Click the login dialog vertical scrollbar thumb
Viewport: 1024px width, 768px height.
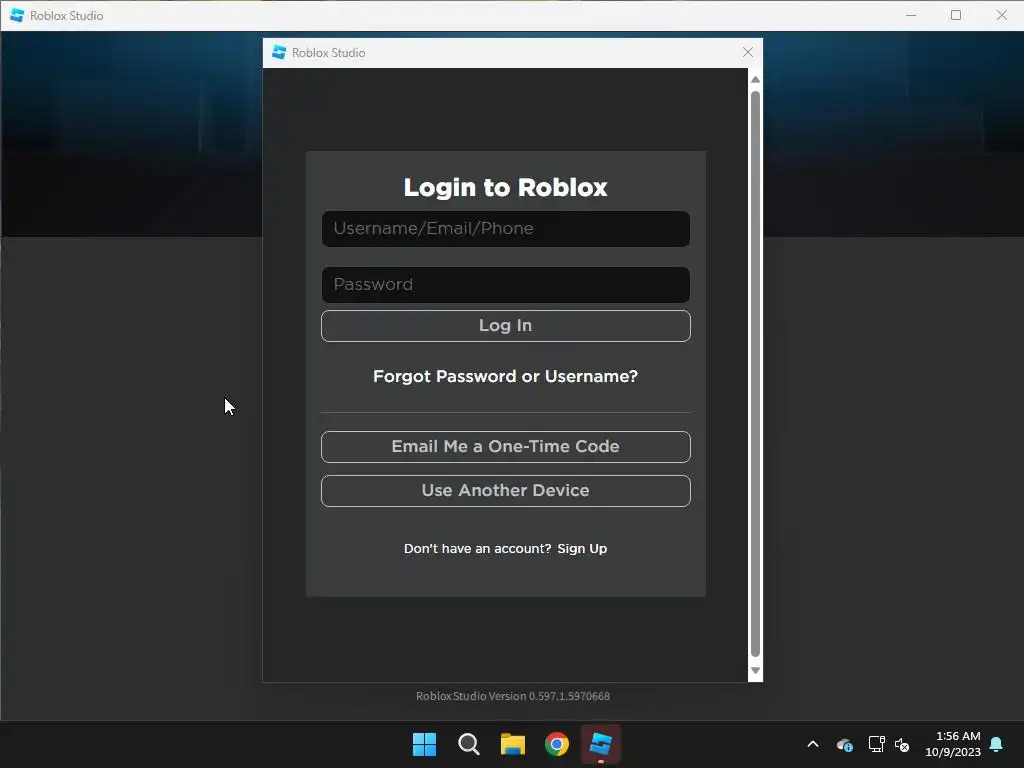(x=756, y=374)
